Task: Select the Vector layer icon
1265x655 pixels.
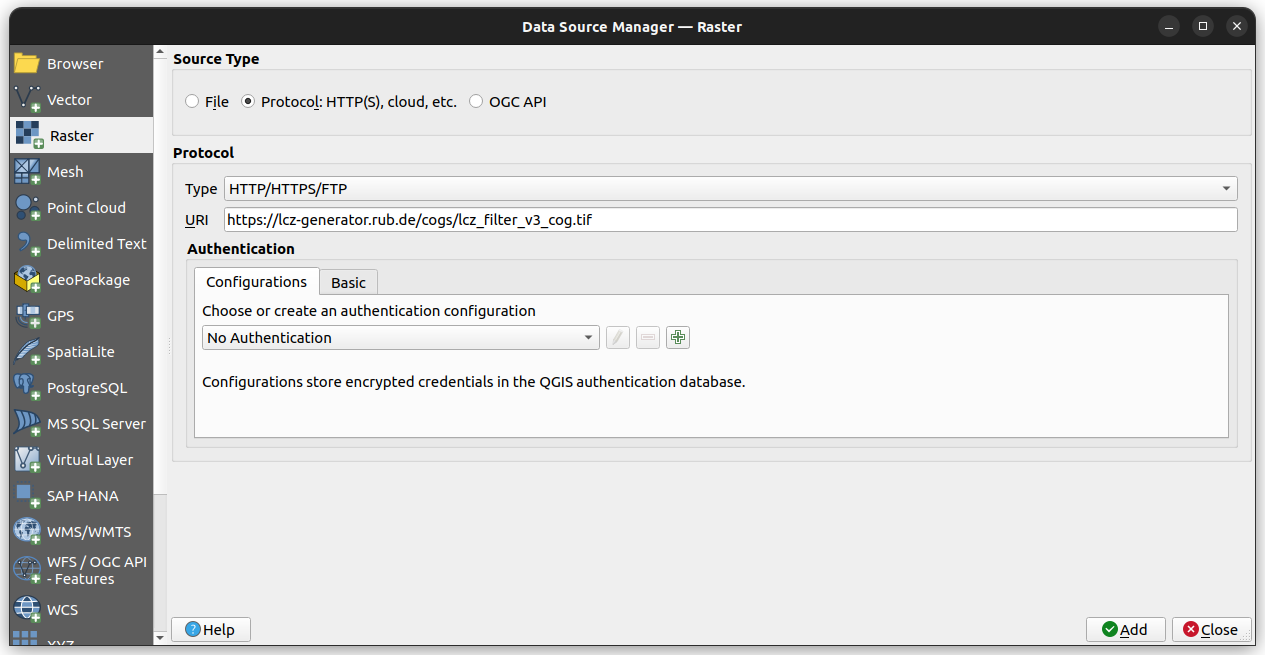Action: pos(27,100)
